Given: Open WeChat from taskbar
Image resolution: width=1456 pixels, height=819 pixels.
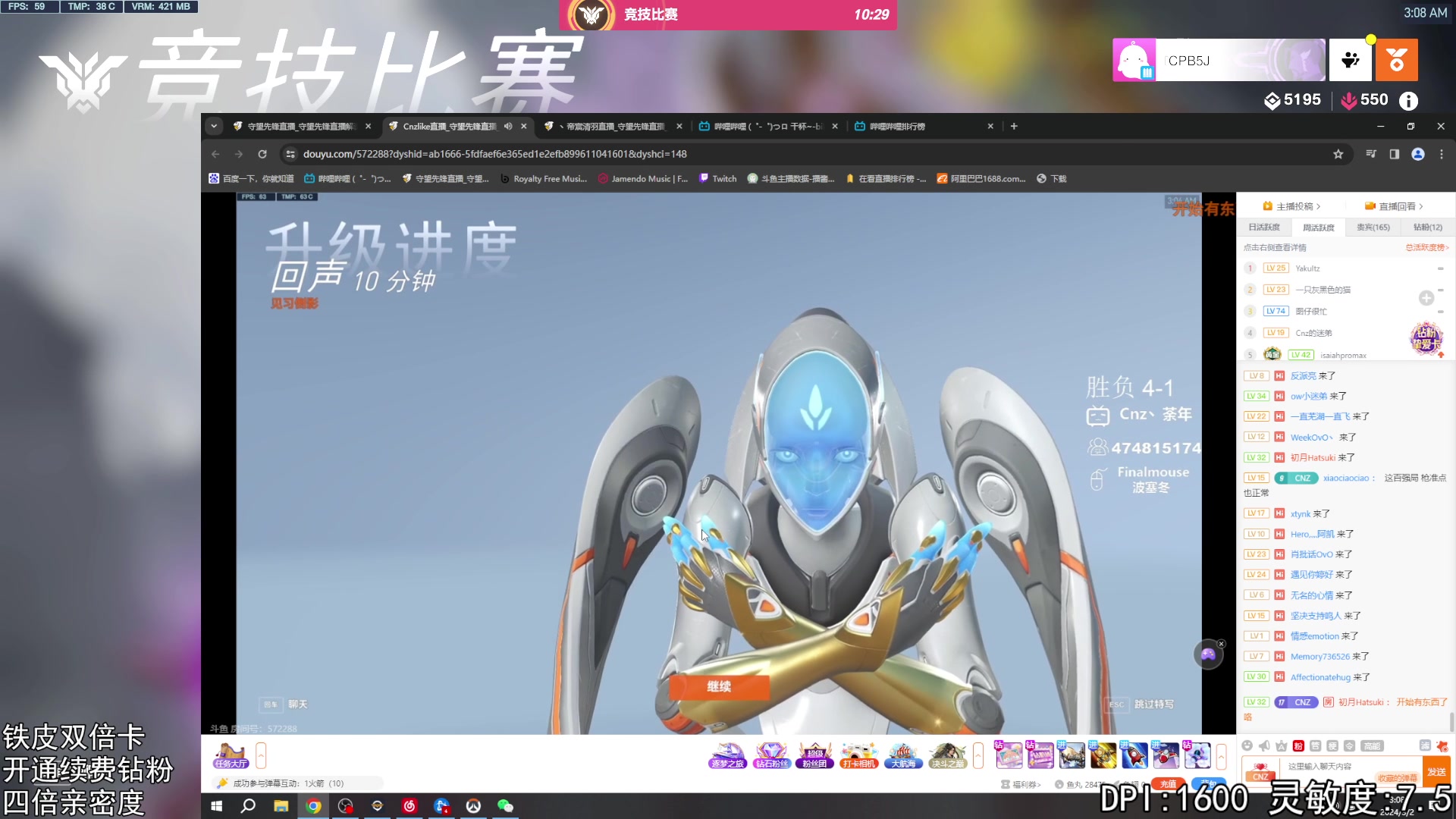Looking at the screenshot, I should (506, 806).
